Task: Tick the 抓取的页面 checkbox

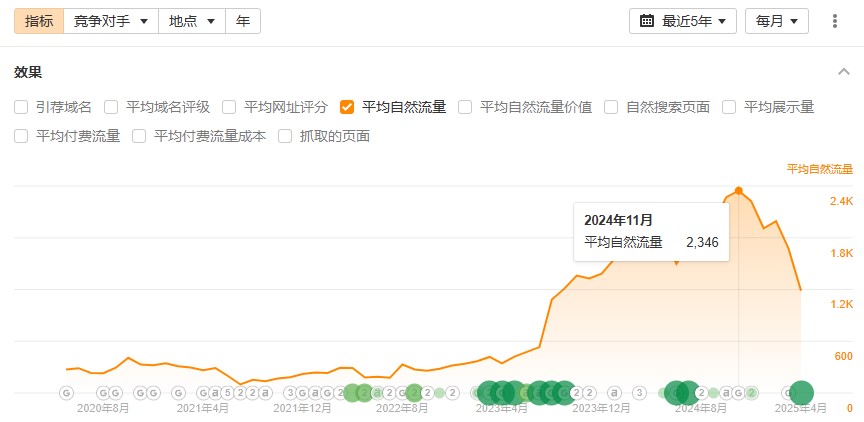Action: [285, 136]
